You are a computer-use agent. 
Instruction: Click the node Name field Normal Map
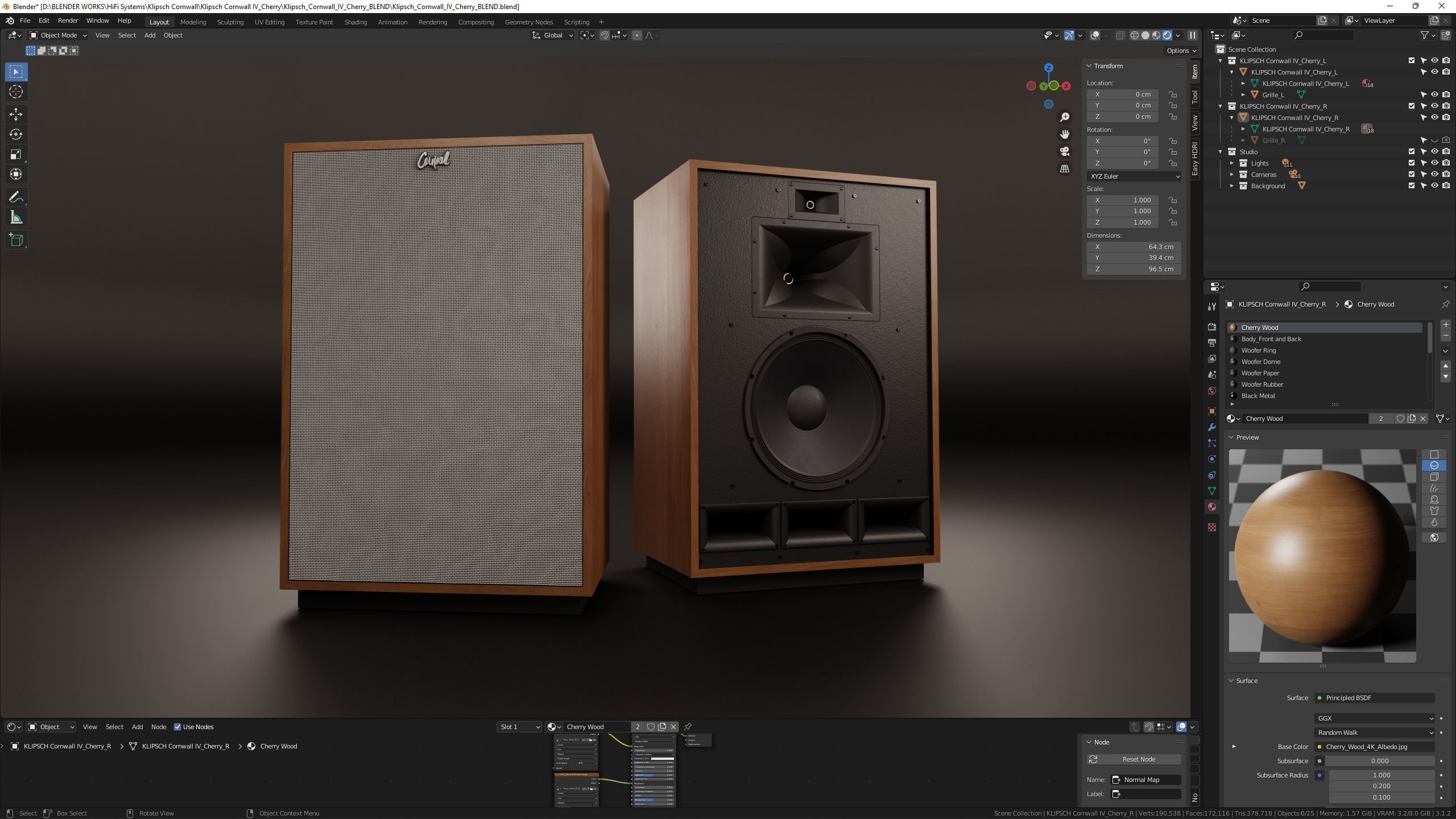tap(1145, 780)
